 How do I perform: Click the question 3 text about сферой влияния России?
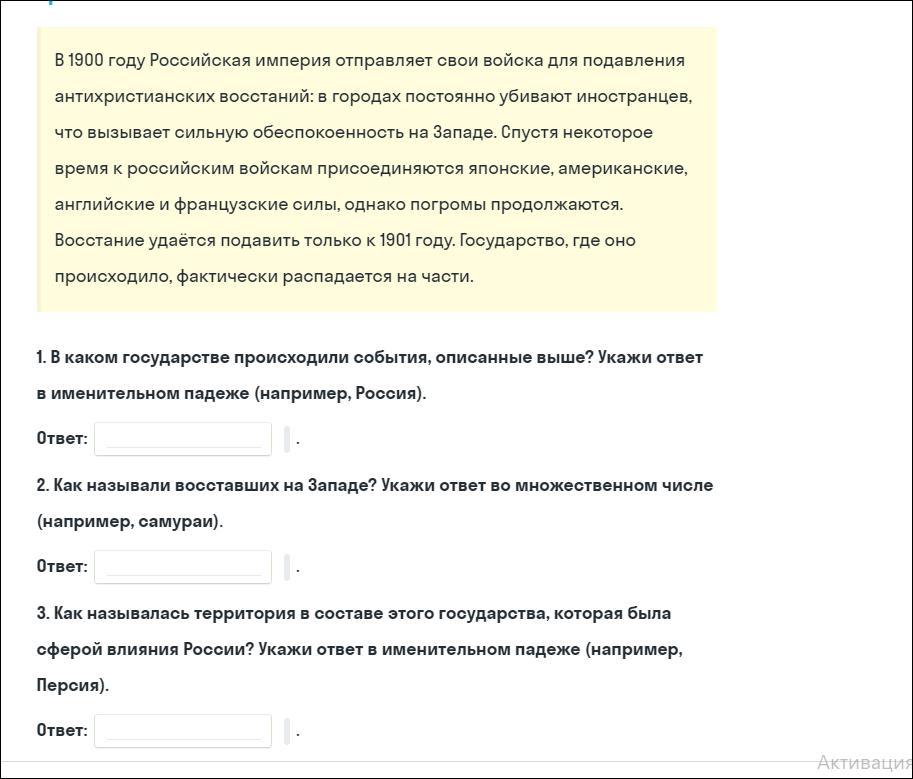[359, 649]
